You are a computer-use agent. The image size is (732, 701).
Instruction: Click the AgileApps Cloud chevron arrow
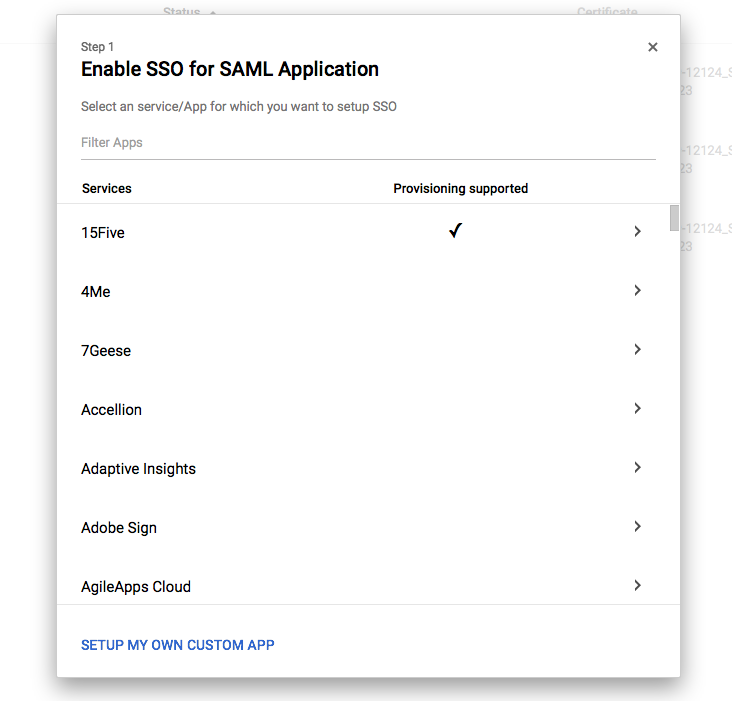637,586
